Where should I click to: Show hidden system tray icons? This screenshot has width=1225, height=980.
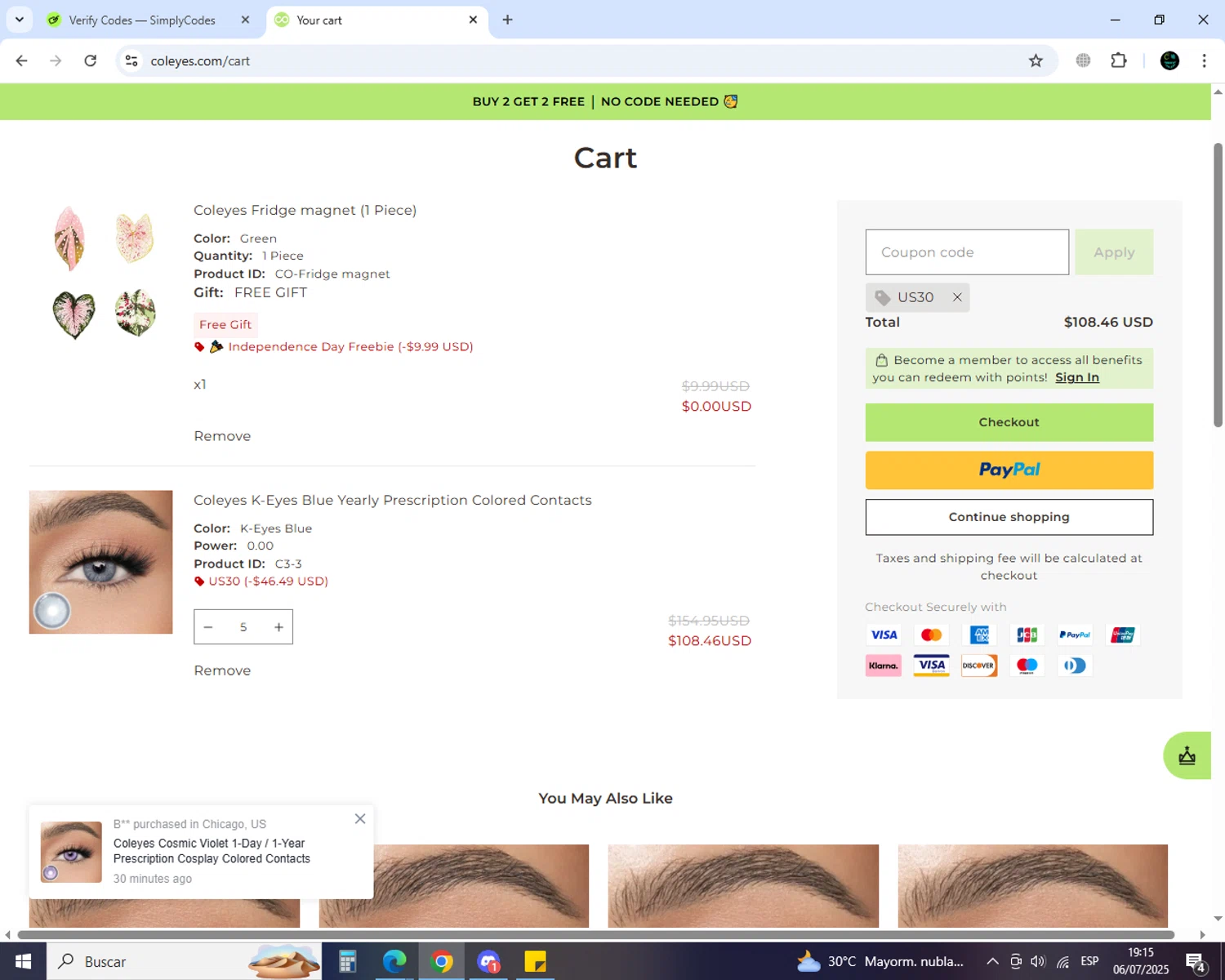coord(992,961)
